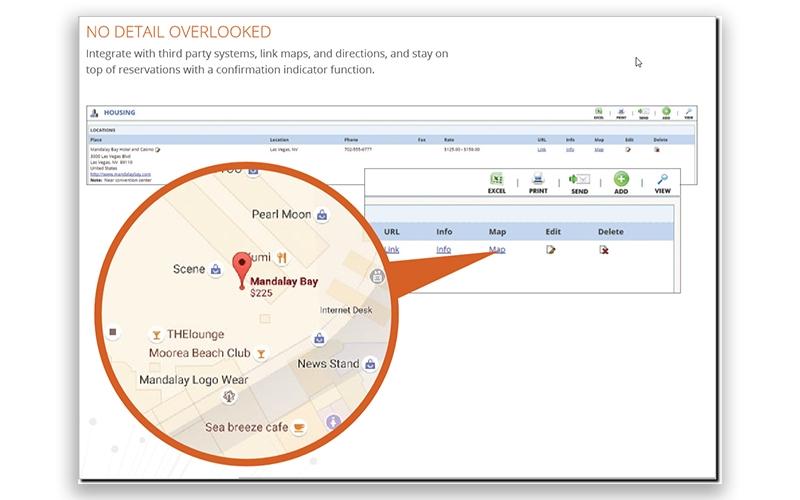Open the URL Link in the enlarged row
The width and height of the screenshot is (800, 500).
pos(392,249)
